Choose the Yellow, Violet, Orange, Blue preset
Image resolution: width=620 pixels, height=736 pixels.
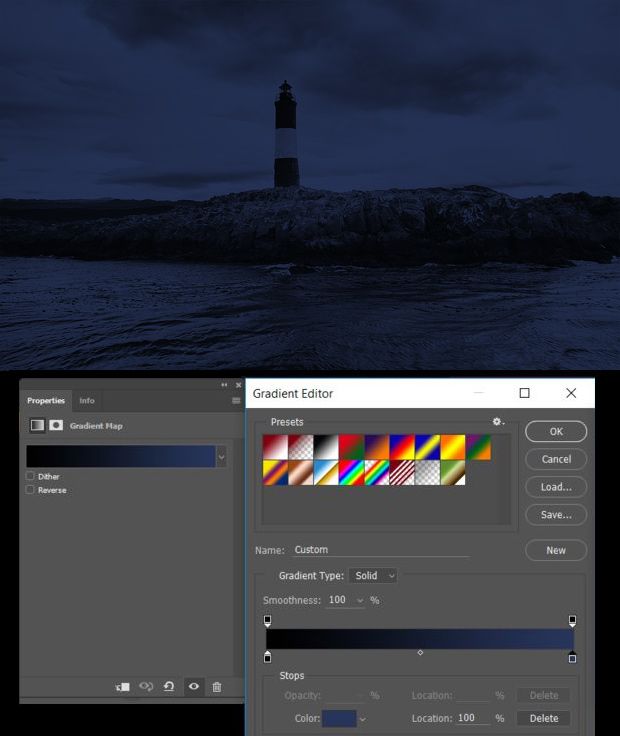pos(276,472)
